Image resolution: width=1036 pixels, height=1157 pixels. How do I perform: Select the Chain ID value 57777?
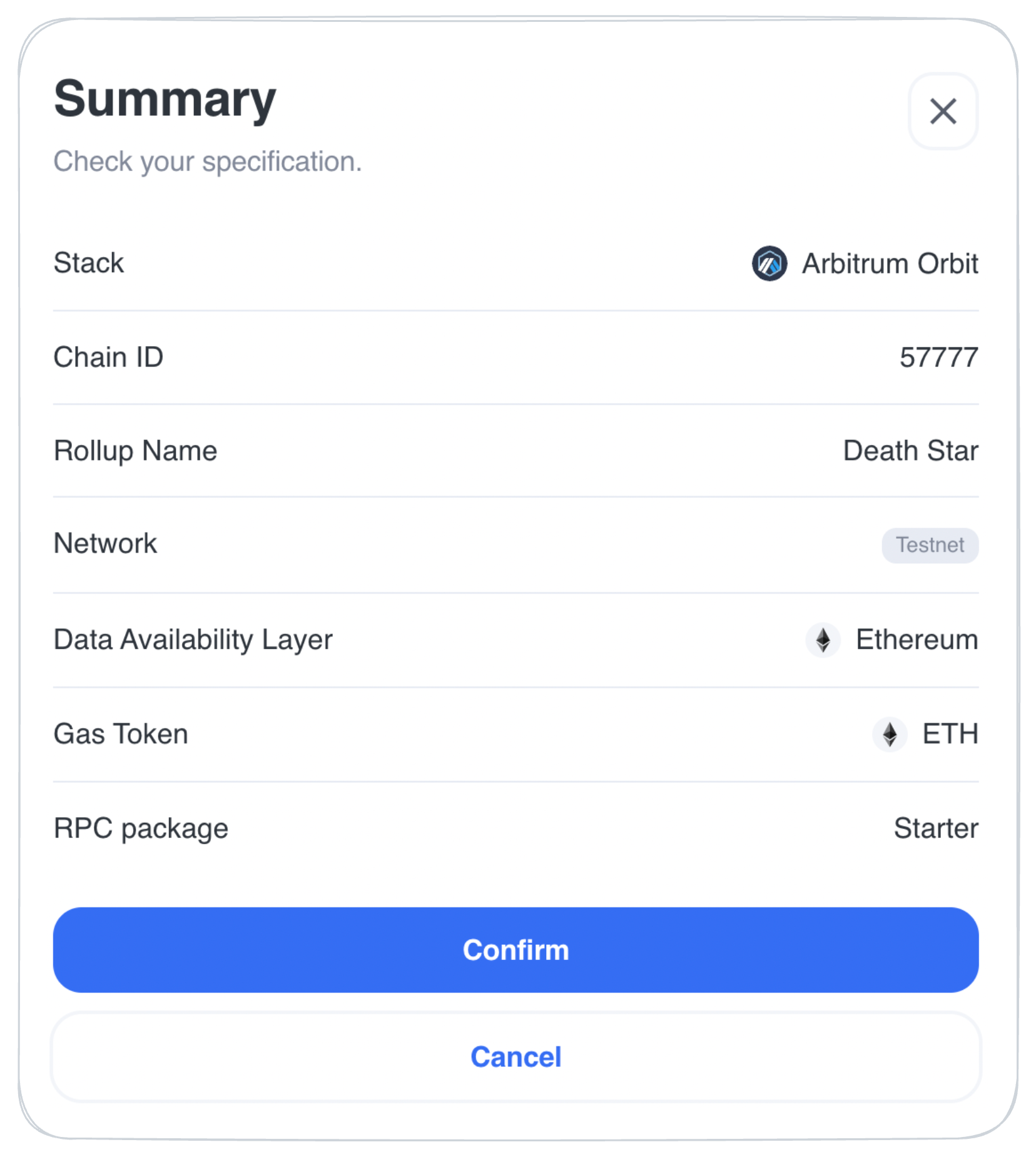click(x=938, y=357)
